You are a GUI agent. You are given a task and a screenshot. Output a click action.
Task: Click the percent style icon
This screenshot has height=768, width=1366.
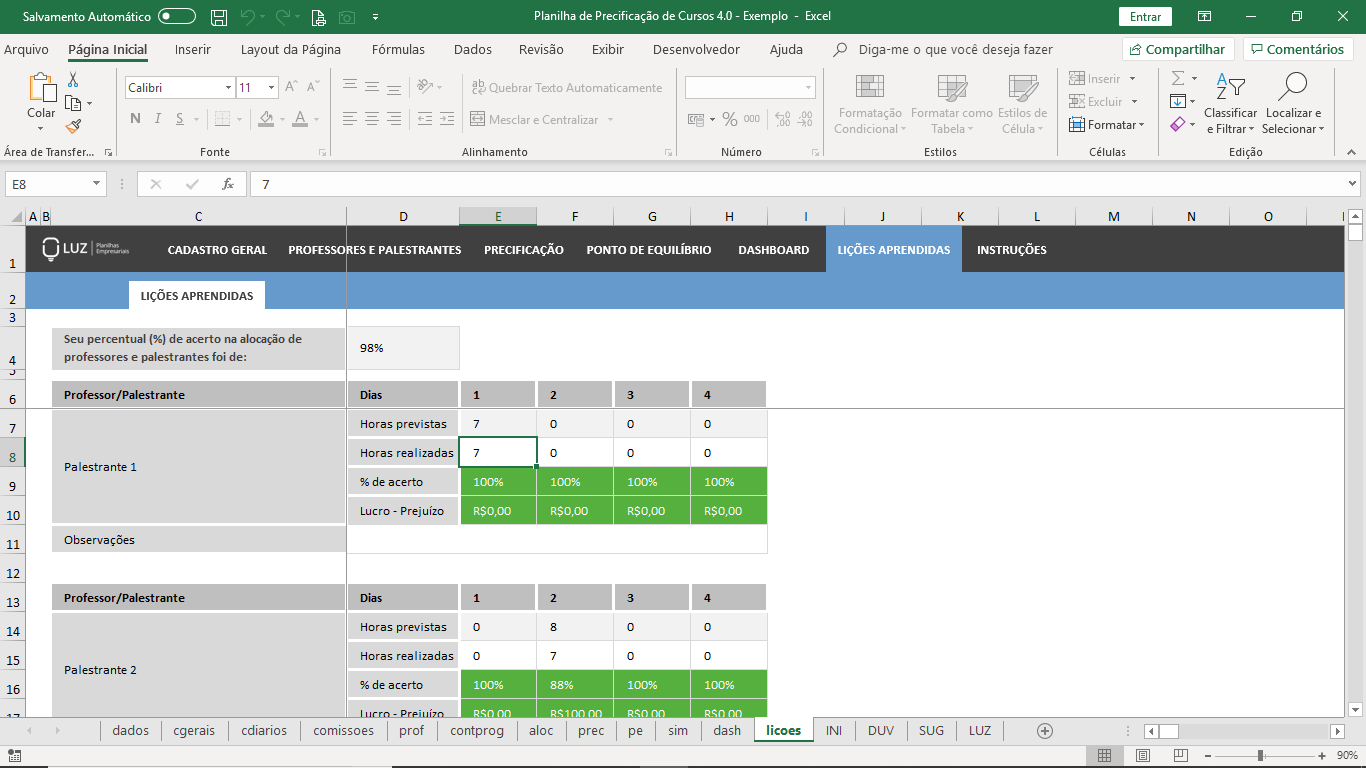coord(729,119)
